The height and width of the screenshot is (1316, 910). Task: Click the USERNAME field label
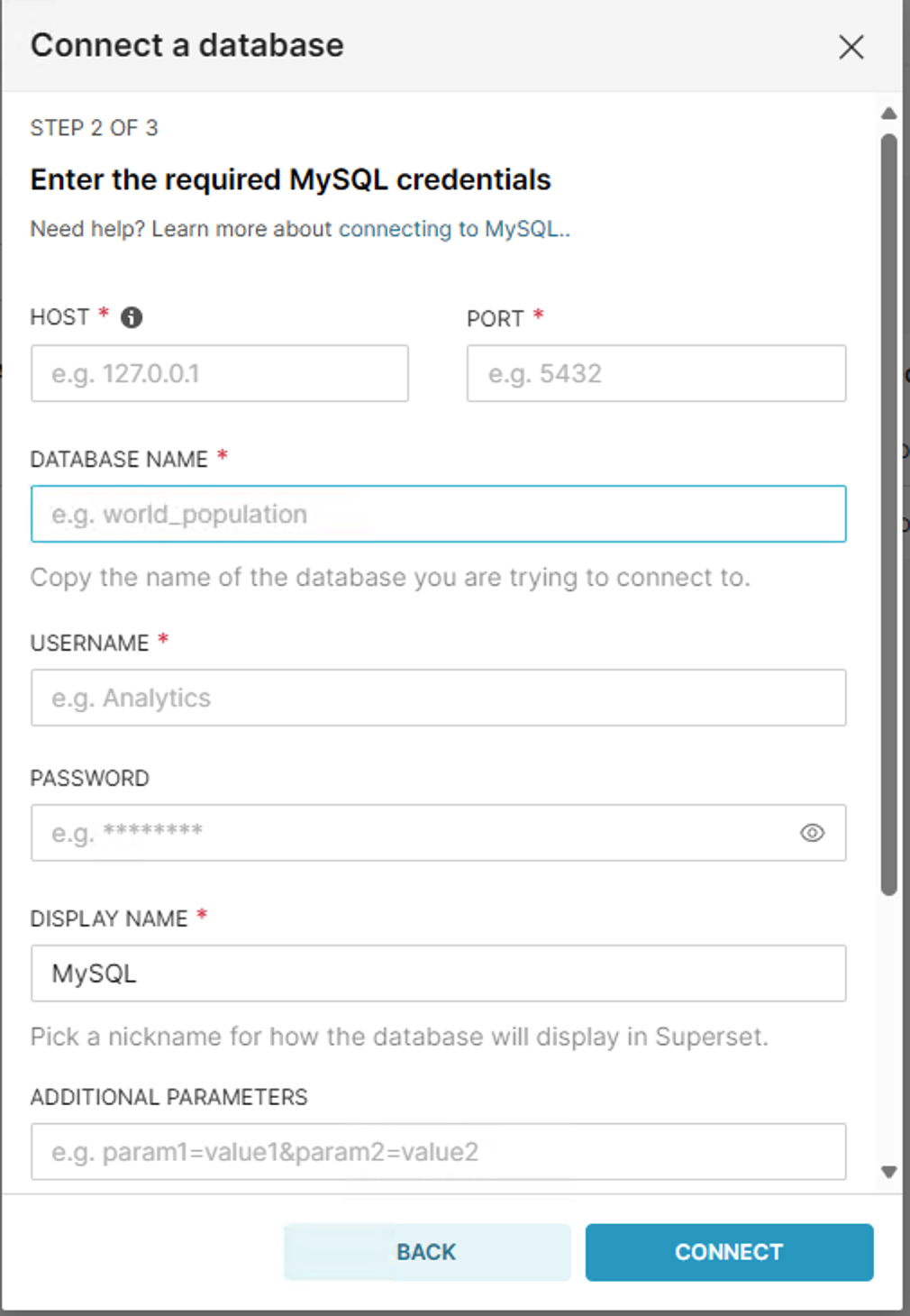(90, 643)
